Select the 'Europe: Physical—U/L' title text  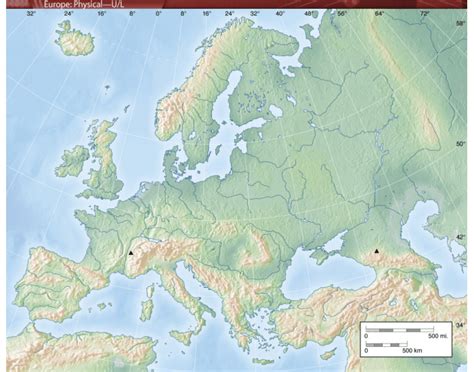coord(84,5)
